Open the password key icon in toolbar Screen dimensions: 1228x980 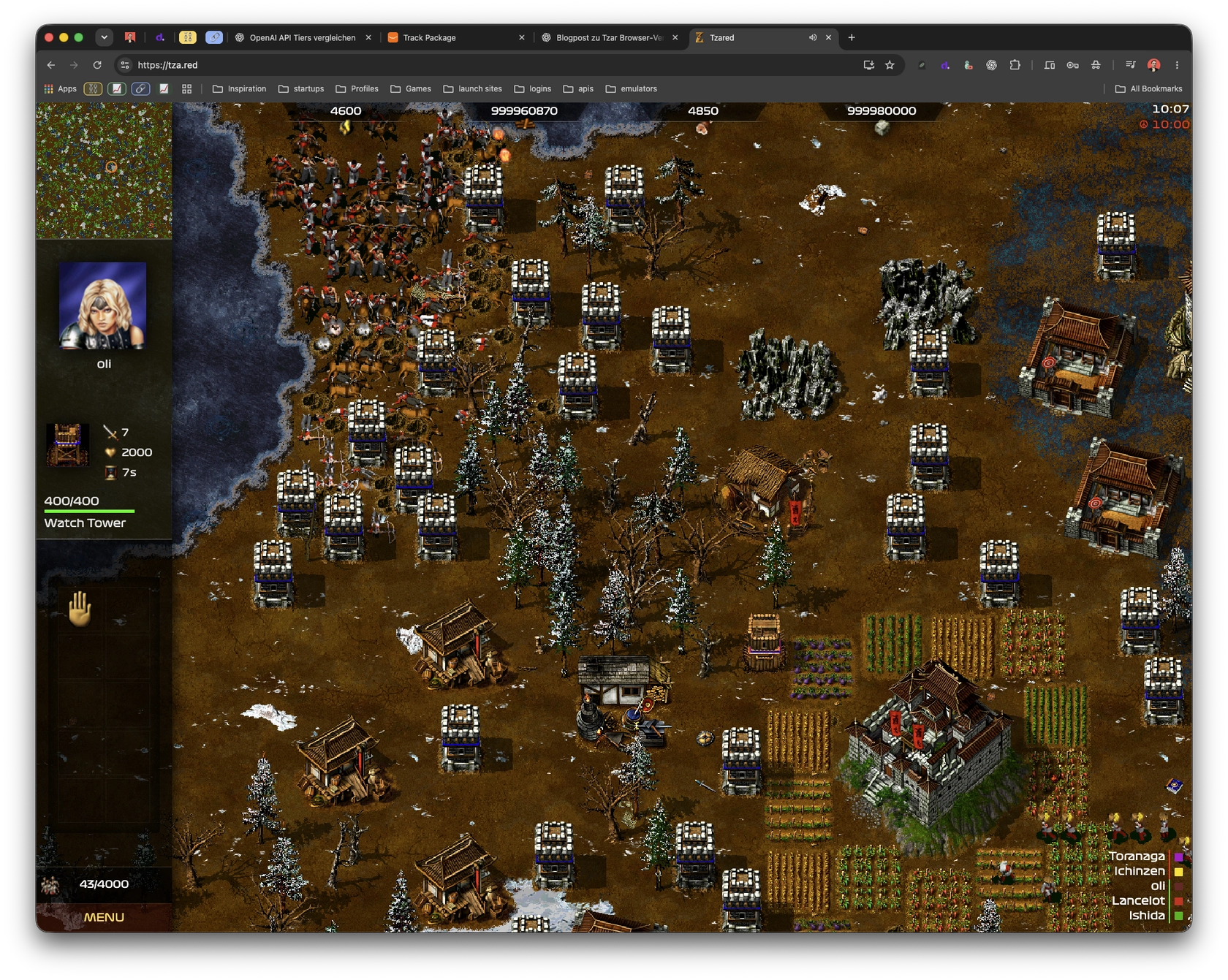point(1072,65)
